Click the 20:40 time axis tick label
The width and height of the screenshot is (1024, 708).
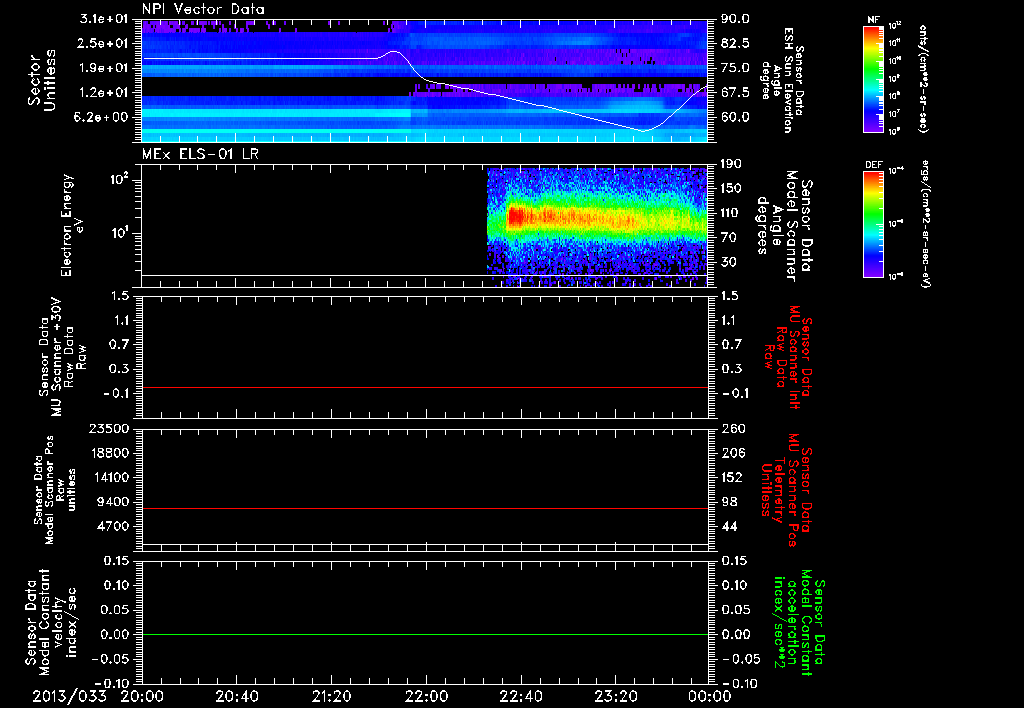tap(237, 696)
